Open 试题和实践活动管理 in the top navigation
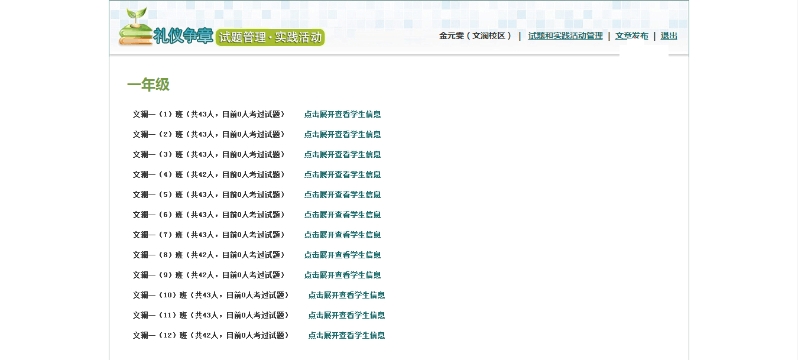The height and width of the screenshot is (360, 798). pyautogui.click(x=565, y=36)
